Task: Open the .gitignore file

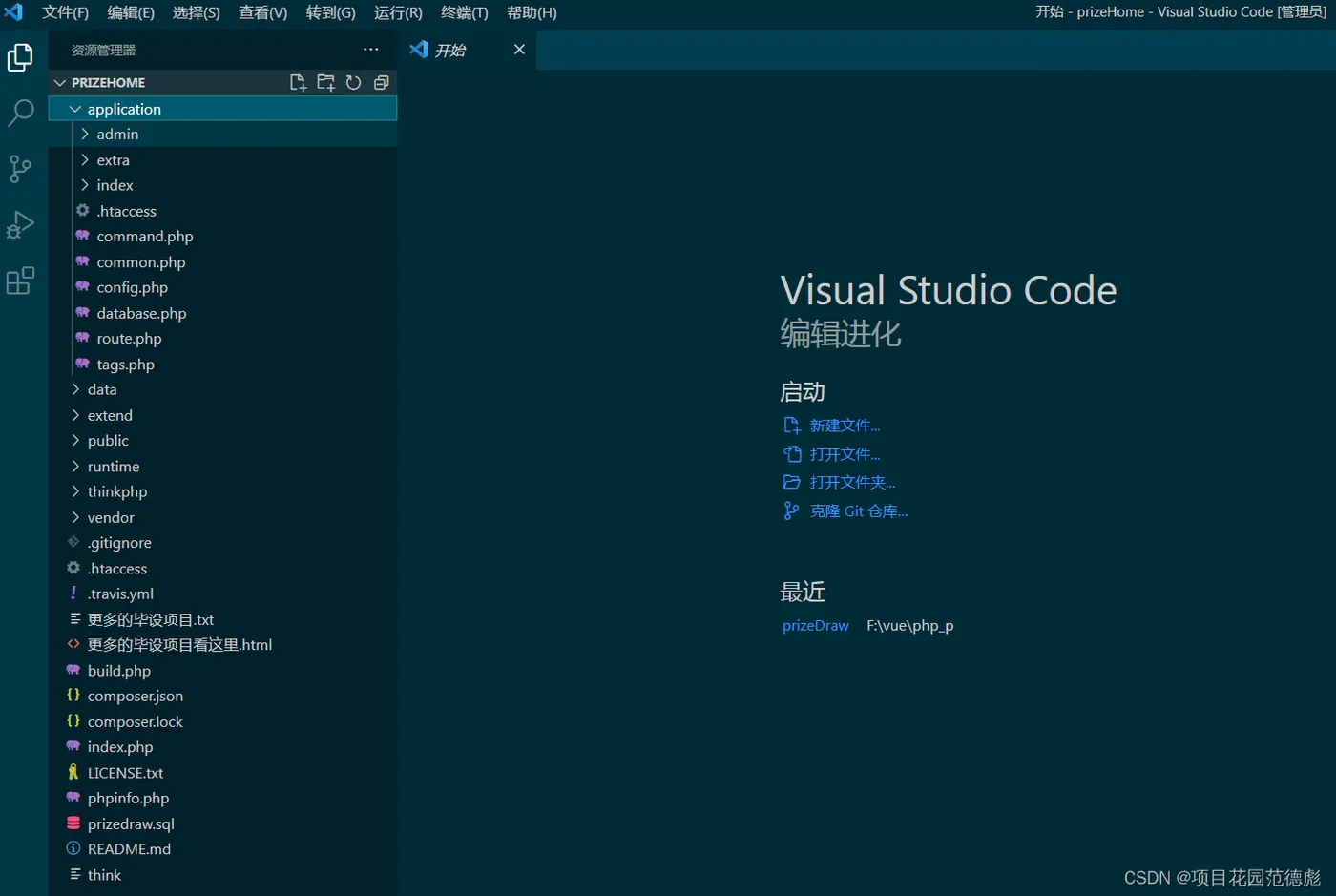Action: coord(222,543)
